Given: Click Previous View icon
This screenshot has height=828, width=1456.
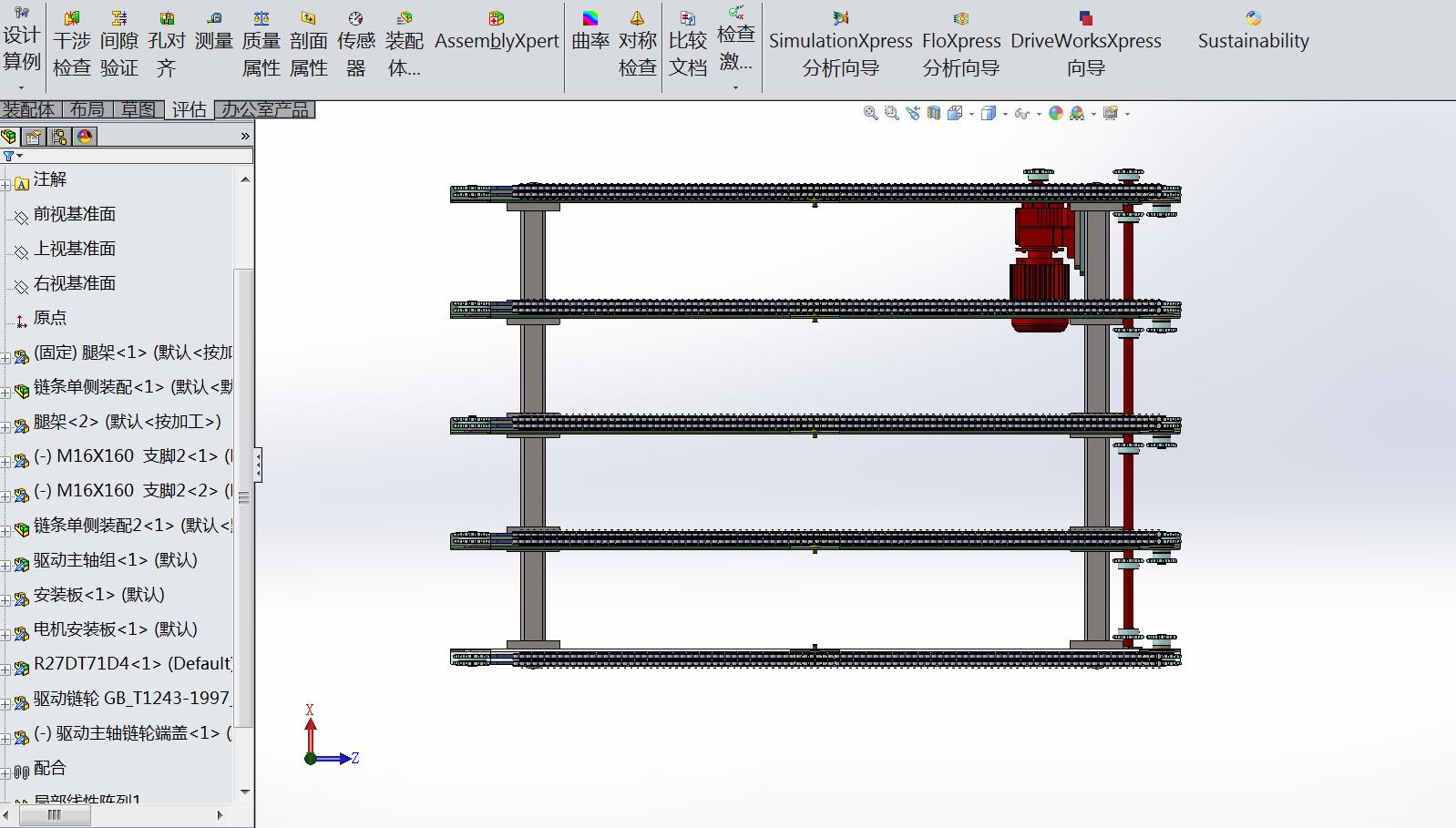Looking at the screenshot, I should pos(912,113).
